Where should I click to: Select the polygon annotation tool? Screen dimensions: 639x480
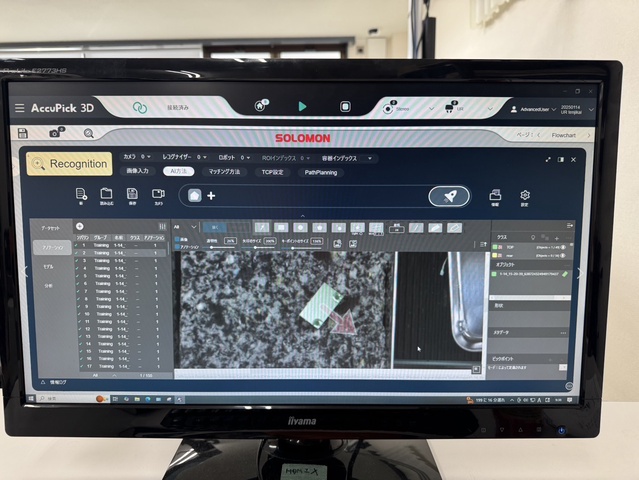click(x=319, y=227)
